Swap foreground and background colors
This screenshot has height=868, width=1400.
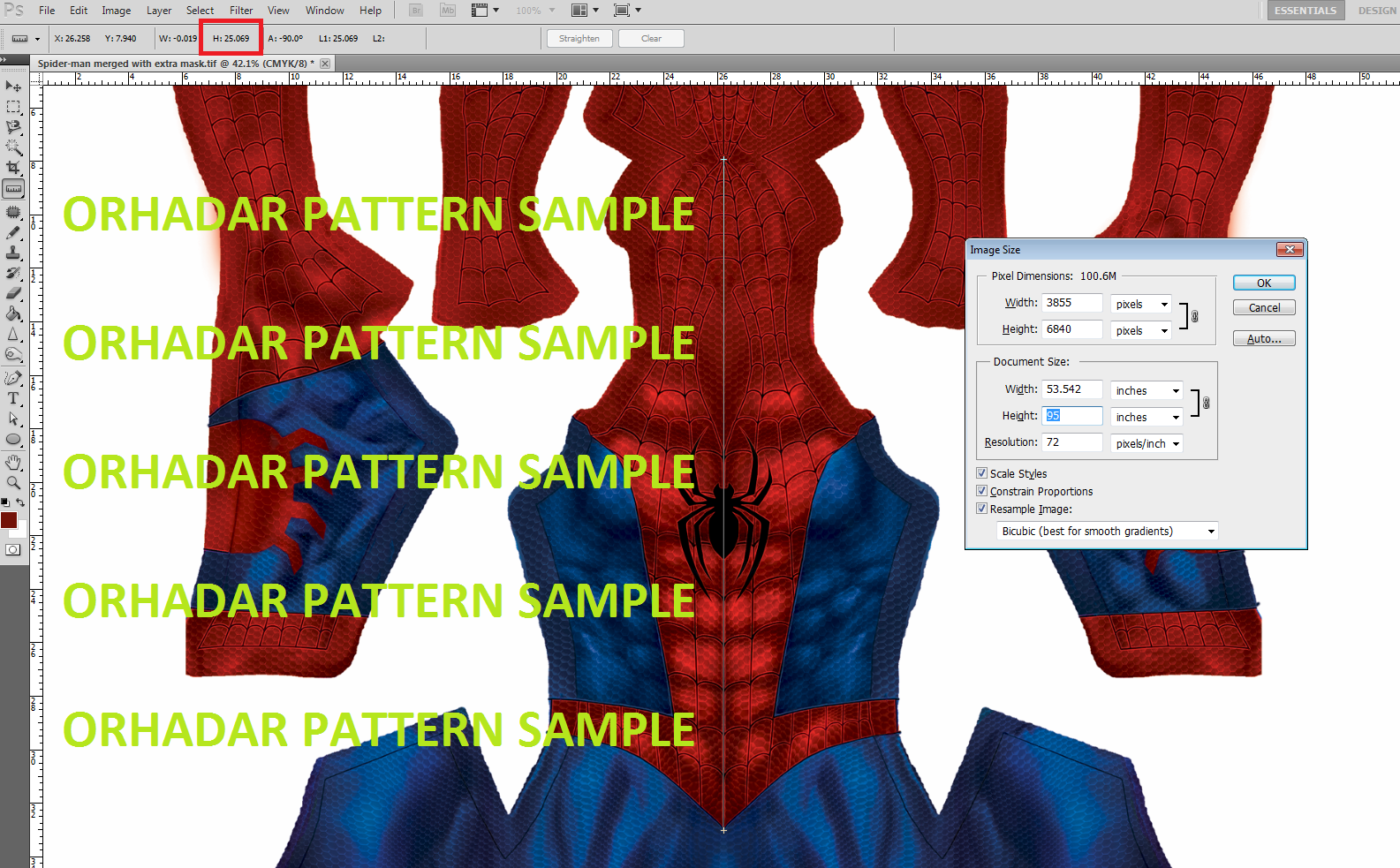pyautogui.click(x=20, y=502)
